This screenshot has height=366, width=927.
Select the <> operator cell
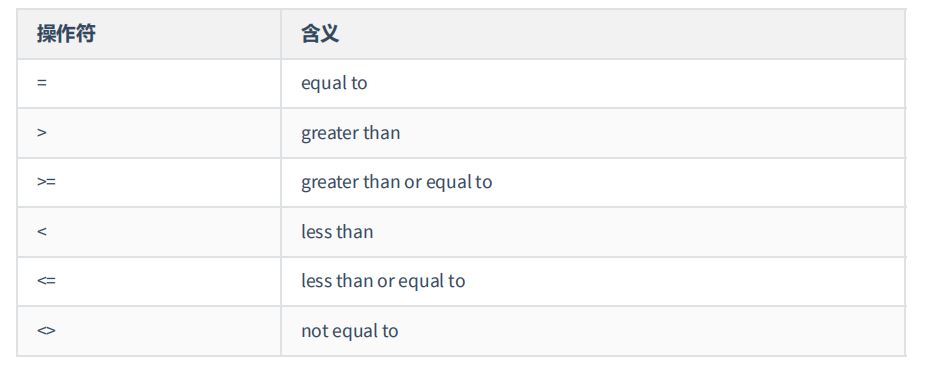tap(149, 331)
